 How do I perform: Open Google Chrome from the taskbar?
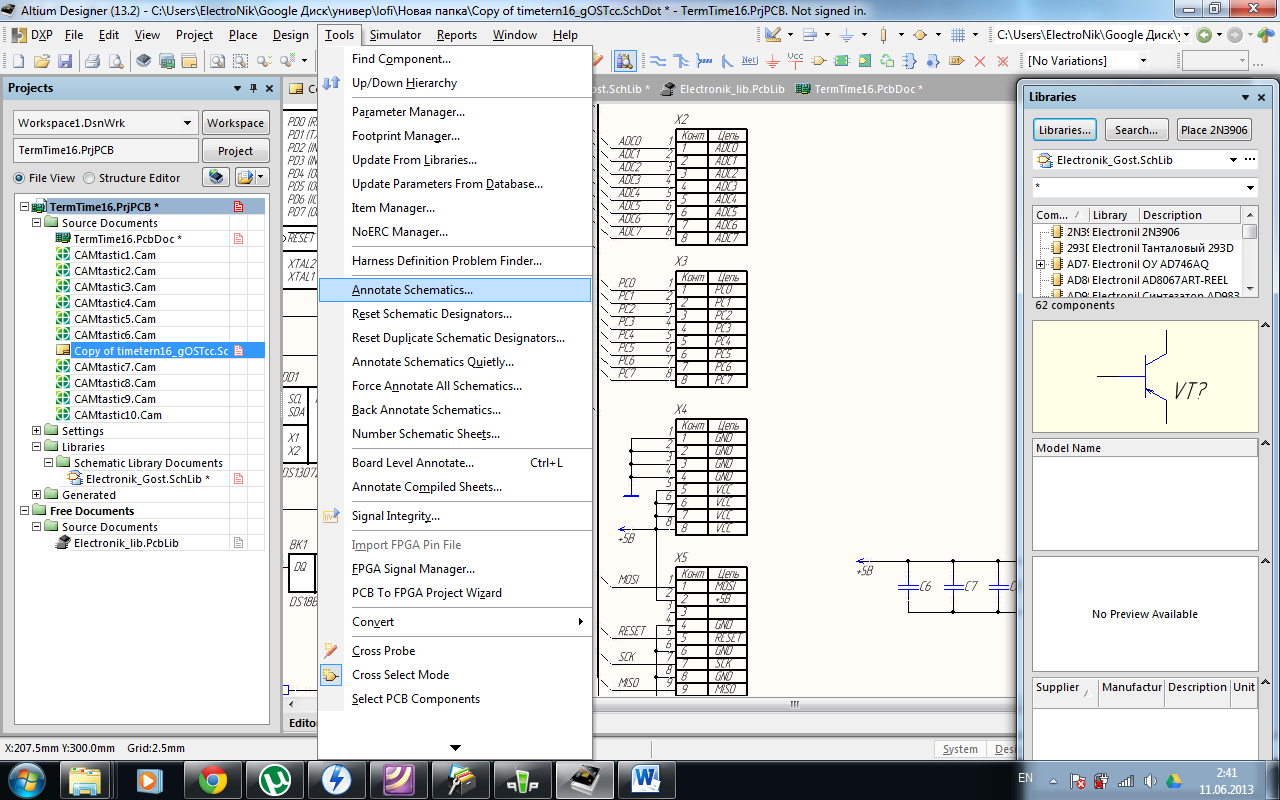[211, 779]
